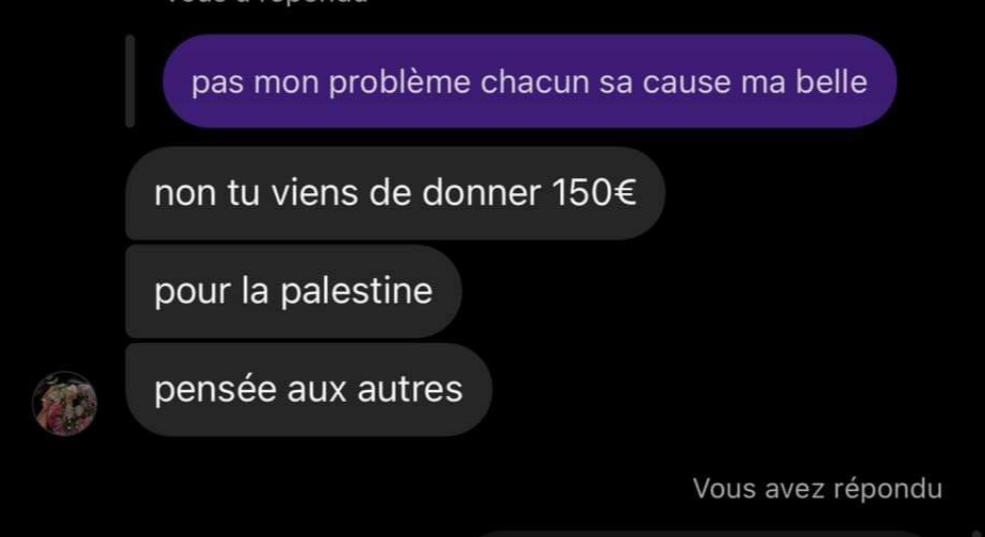Screen dimensions: 985x537
Task: Click the word 'pensée' in the message
Action: pyautogui.click(x=215, y=391)
